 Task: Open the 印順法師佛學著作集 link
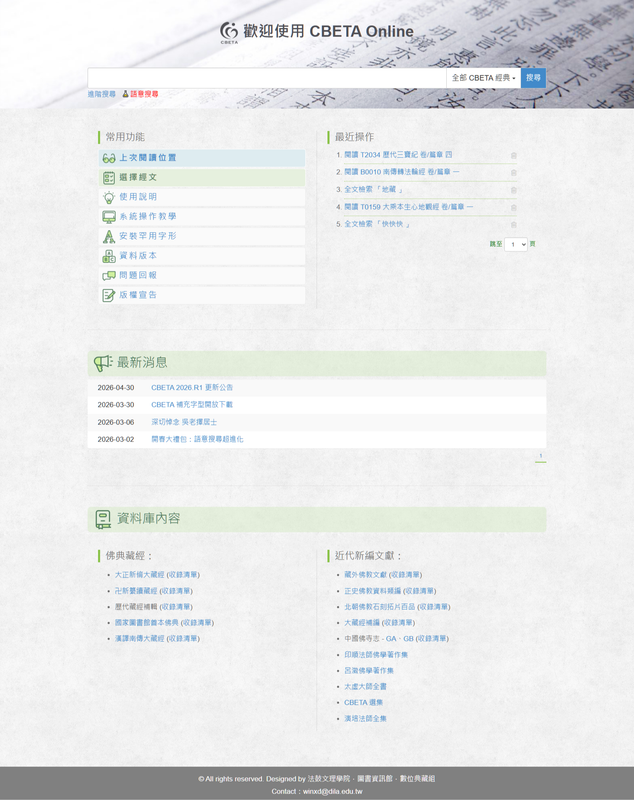pyautogui.click(x=376, y=655)
